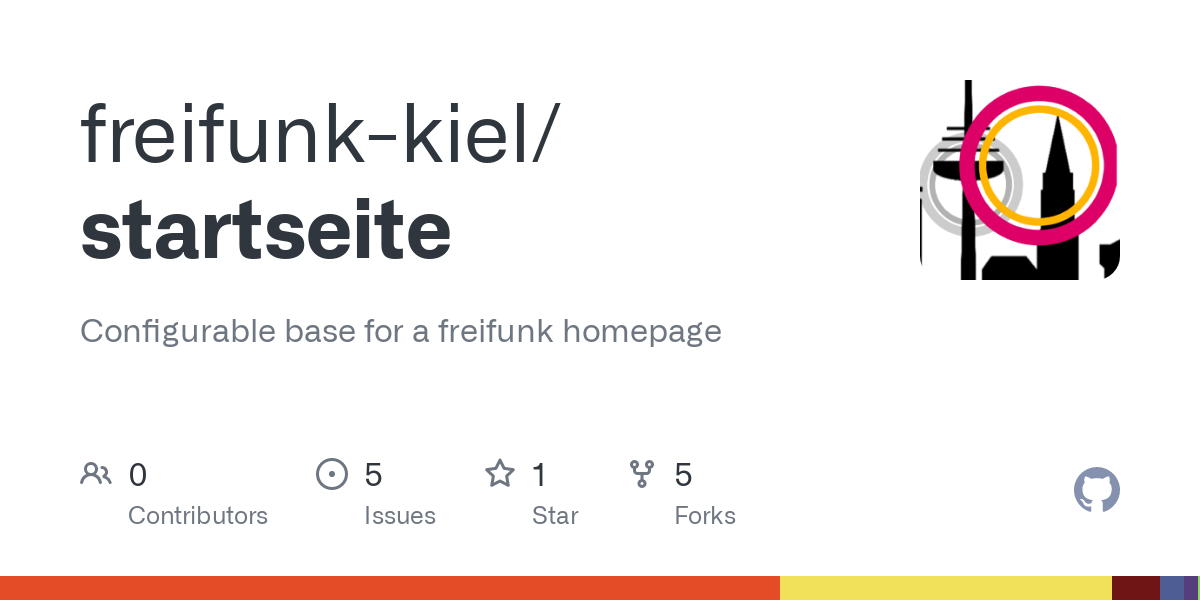The width and height of the screenshot is (1200, 600).
Task: Click the blue language bar segment
Action: 1171,588
